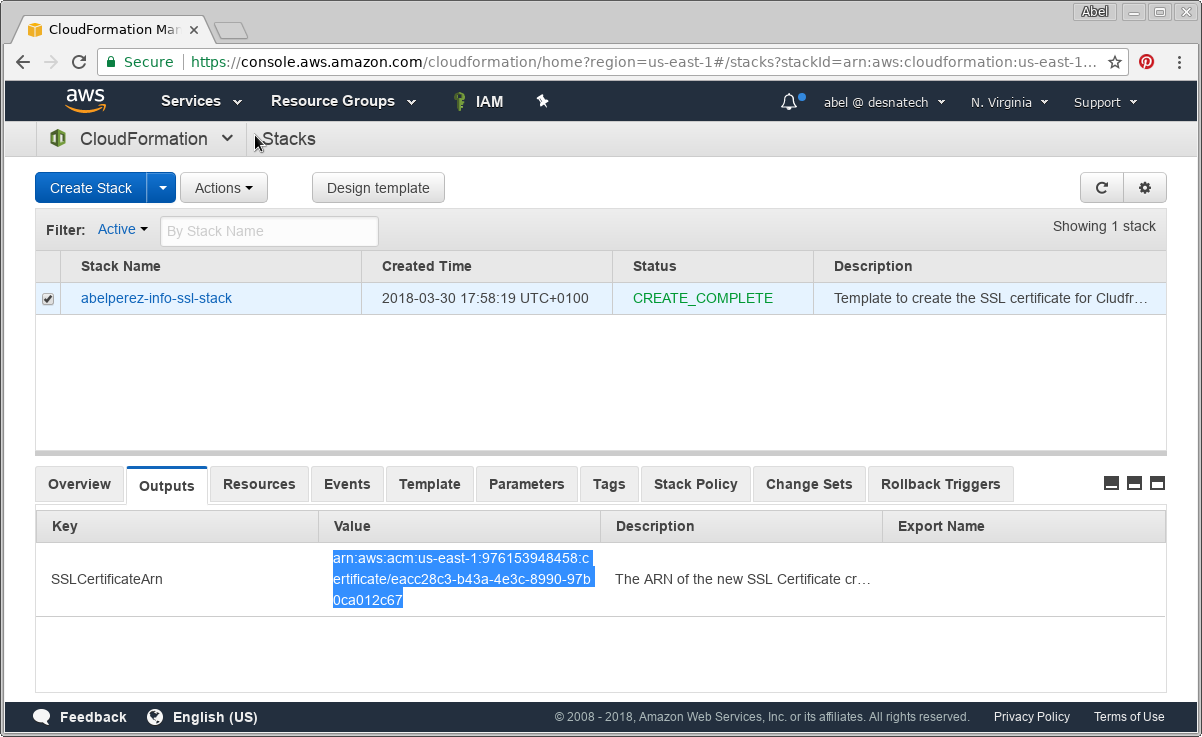Screen dimensions: 1202x737
Task: Open the Services dropdown menu
Action: coord(201,101)
